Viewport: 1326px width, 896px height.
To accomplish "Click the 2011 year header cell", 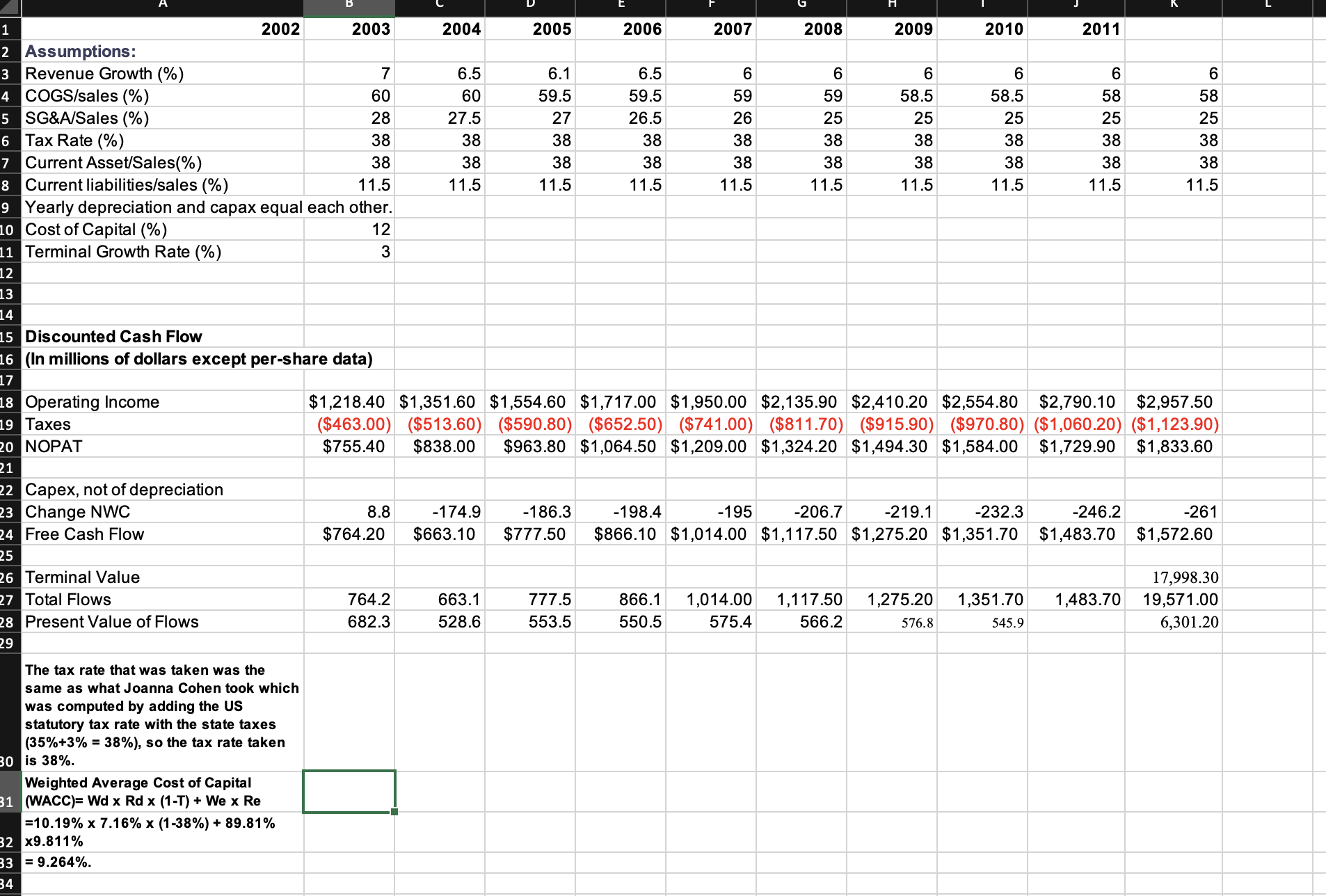I will (1076, 29).
